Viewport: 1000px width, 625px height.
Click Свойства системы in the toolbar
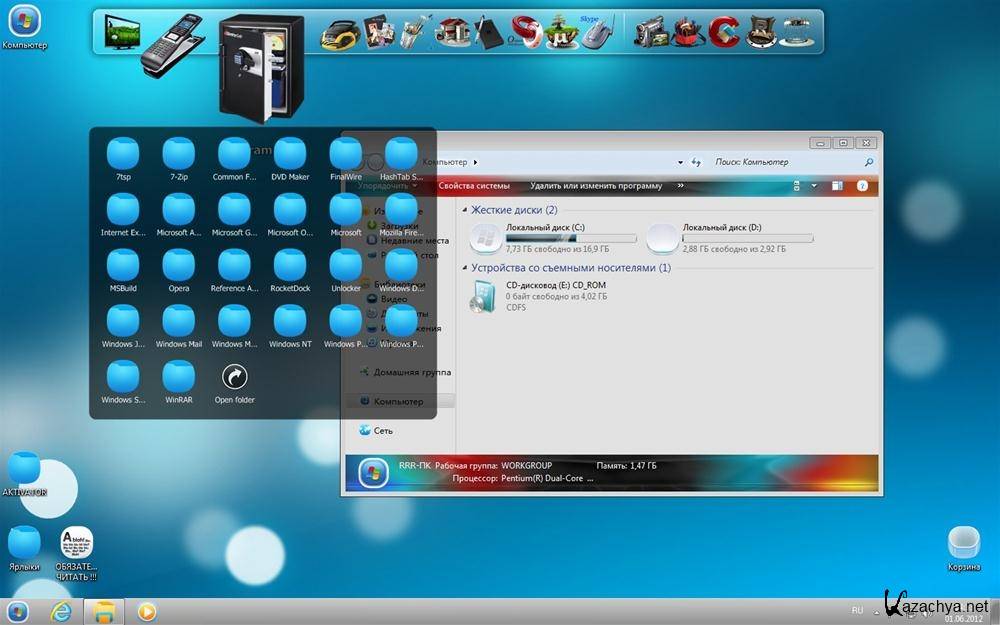[474, 186]
